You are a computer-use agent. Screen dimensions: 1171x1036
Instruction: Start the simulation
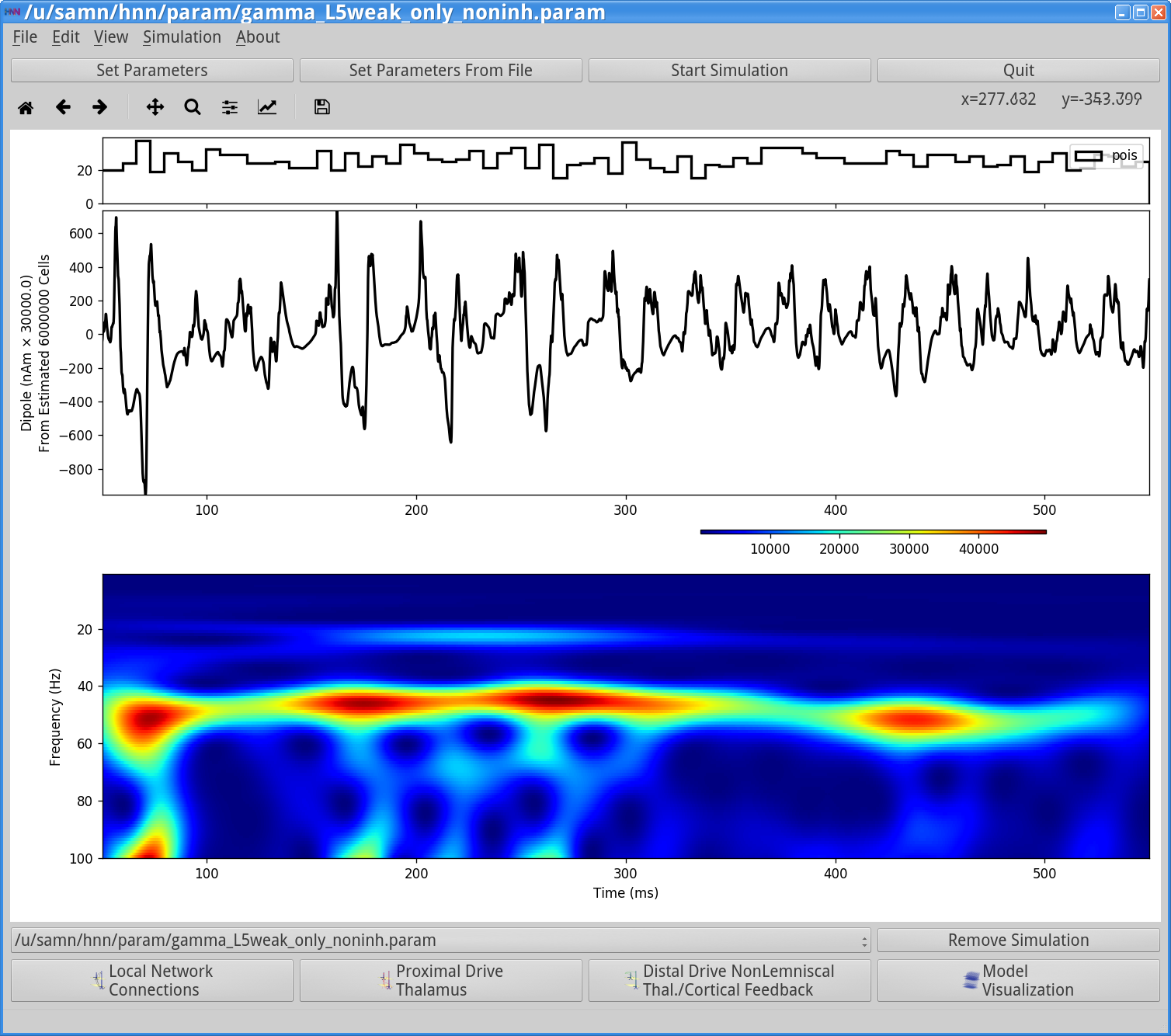730,70
